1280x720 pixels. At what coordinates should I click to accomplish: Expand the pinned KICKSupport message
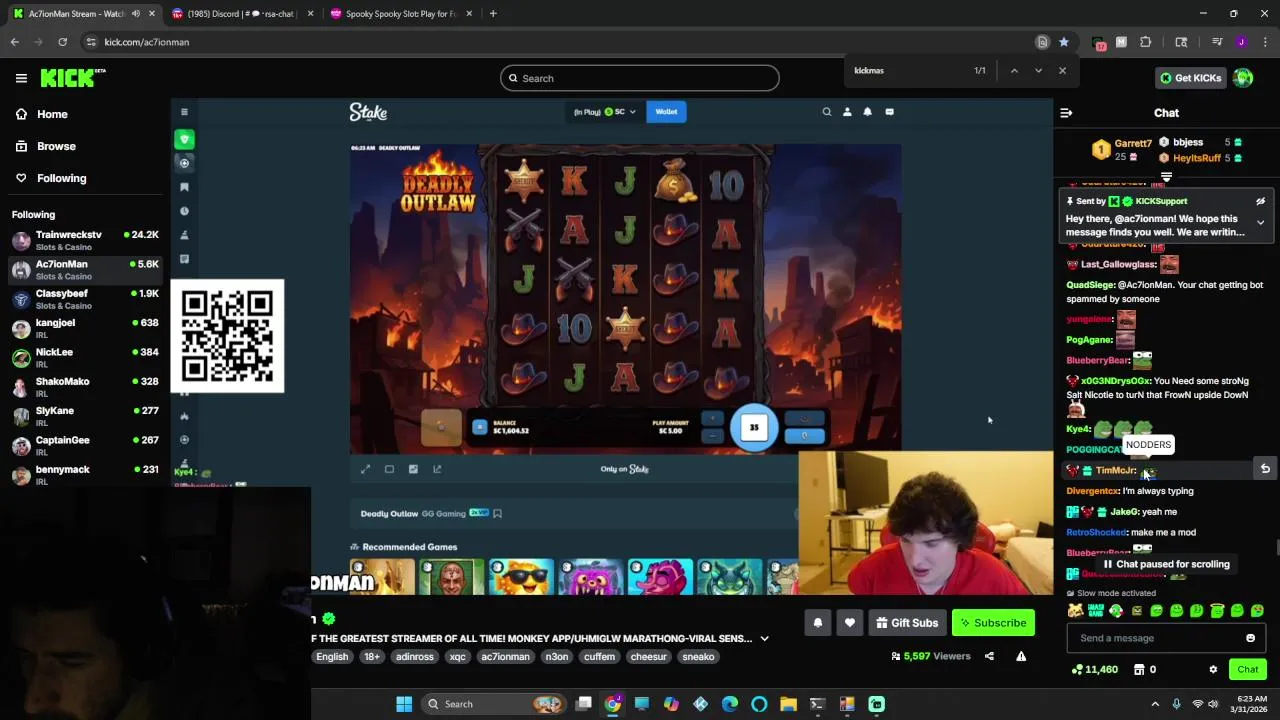(1260, 223)
